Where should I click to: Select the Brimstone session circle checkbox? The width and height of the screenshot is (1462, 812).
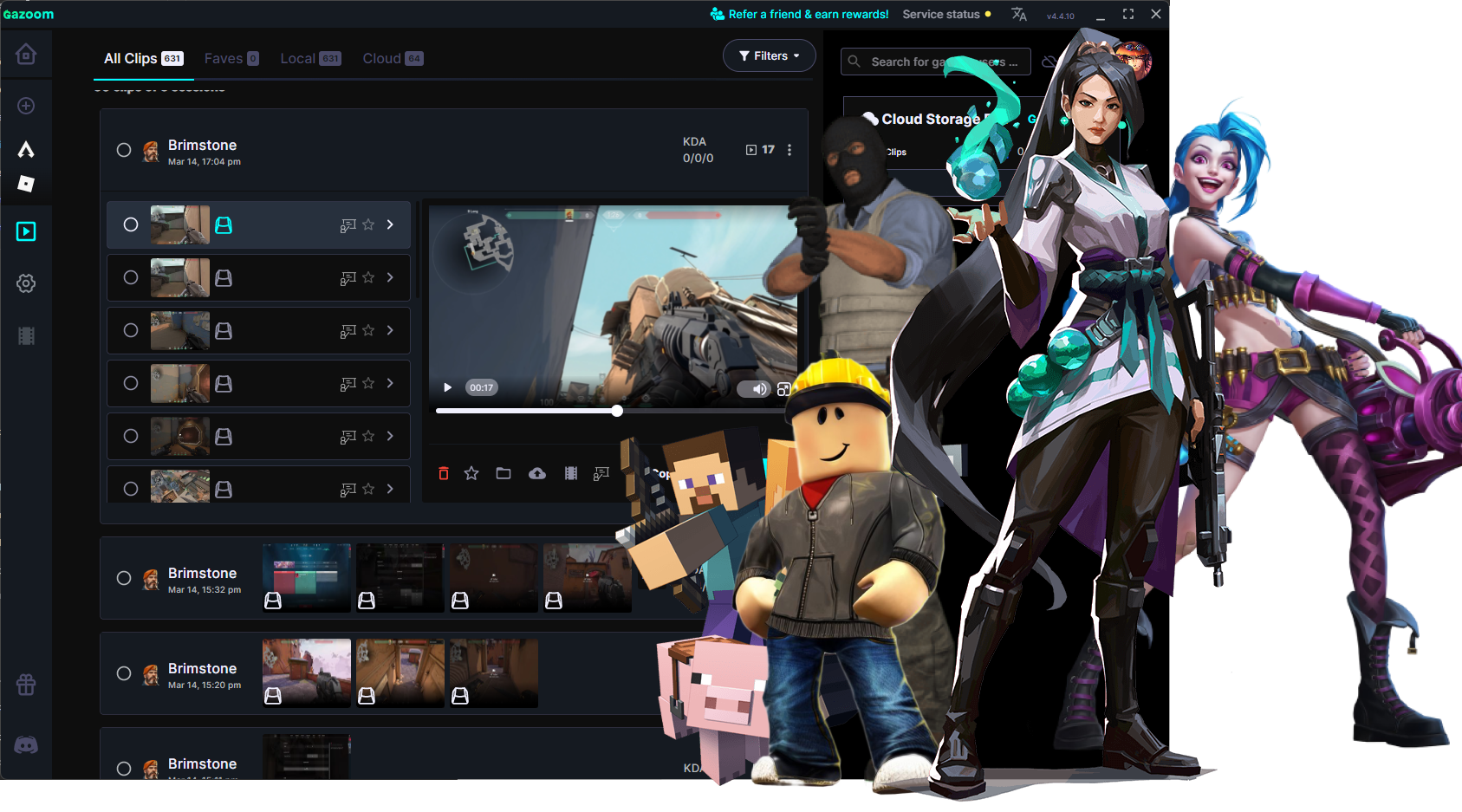click(123, 150)
